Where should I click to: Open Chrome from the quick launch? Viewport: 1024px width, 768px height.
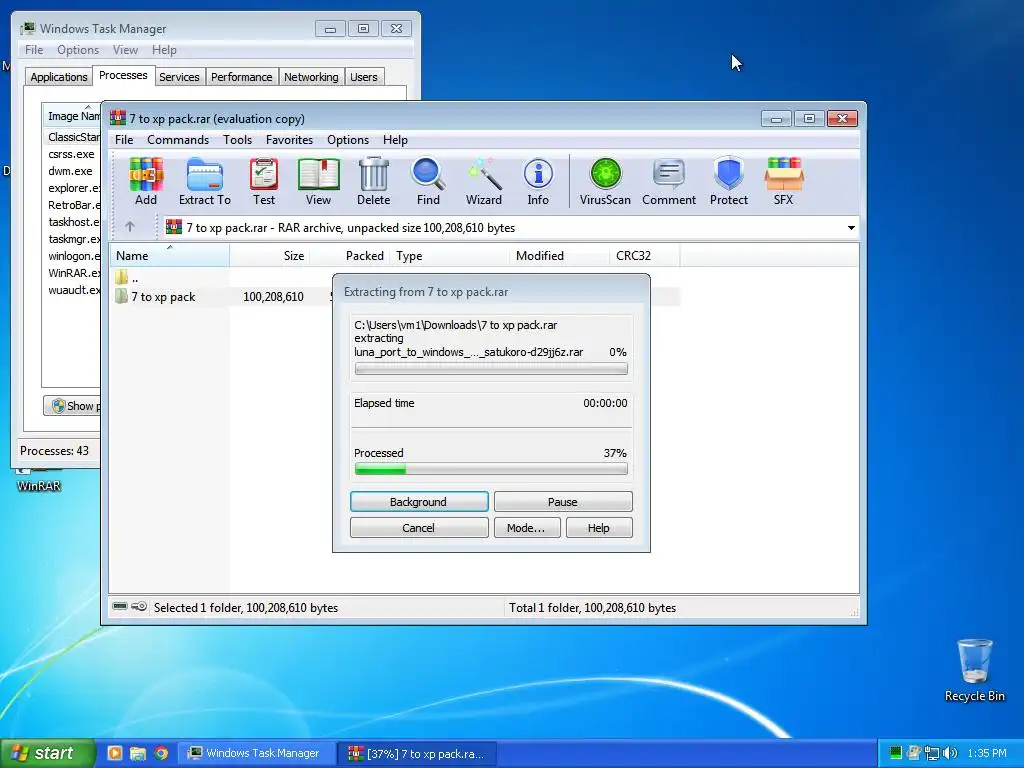click(161, 753)
